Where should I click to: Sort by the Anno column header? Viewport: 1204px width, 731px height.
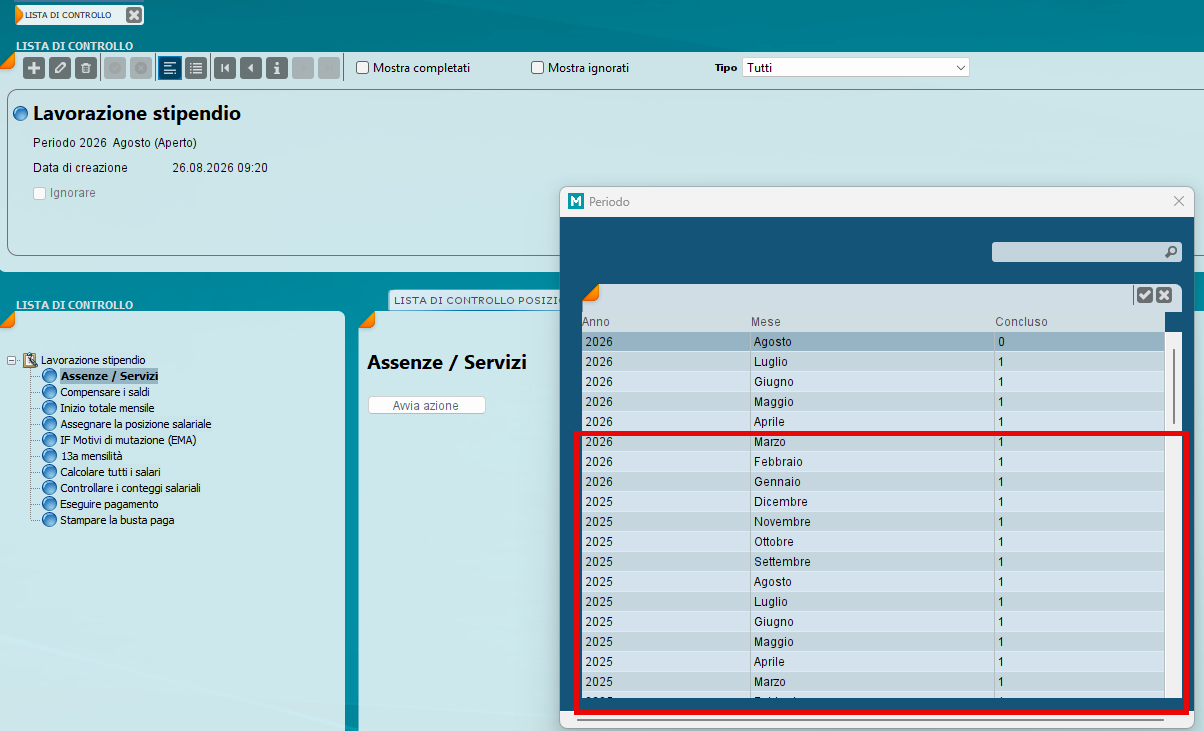(x=596, y=322)
